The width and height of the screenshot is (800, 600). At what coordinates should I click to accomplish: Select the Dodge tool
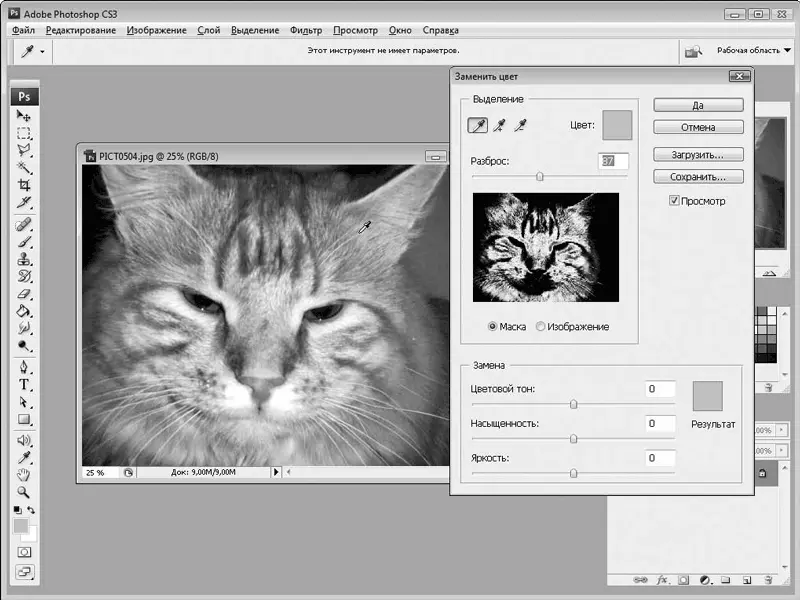coord(23,346)
